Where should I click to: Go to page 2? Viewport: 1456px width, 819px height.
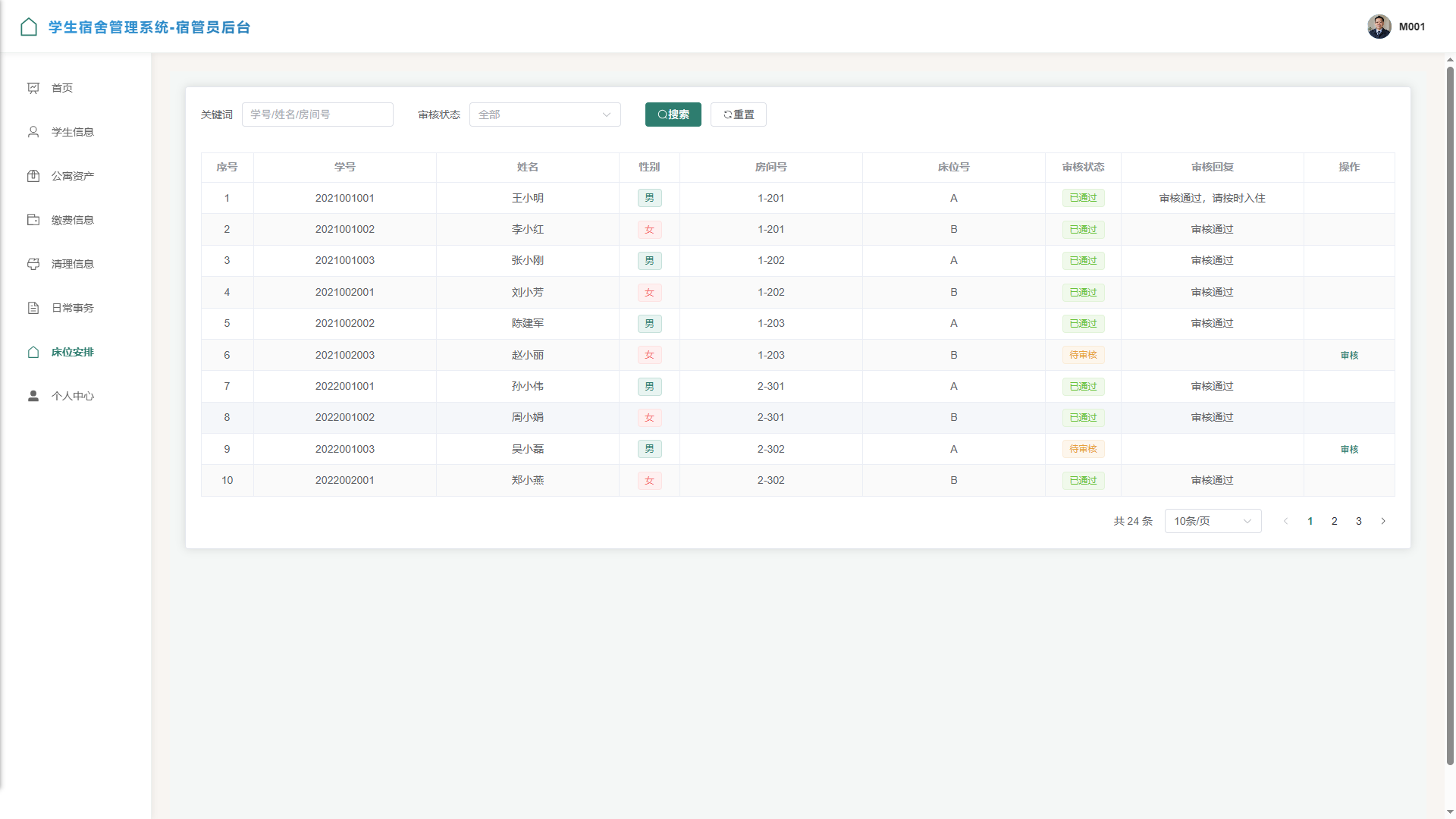coord(1335,521)
